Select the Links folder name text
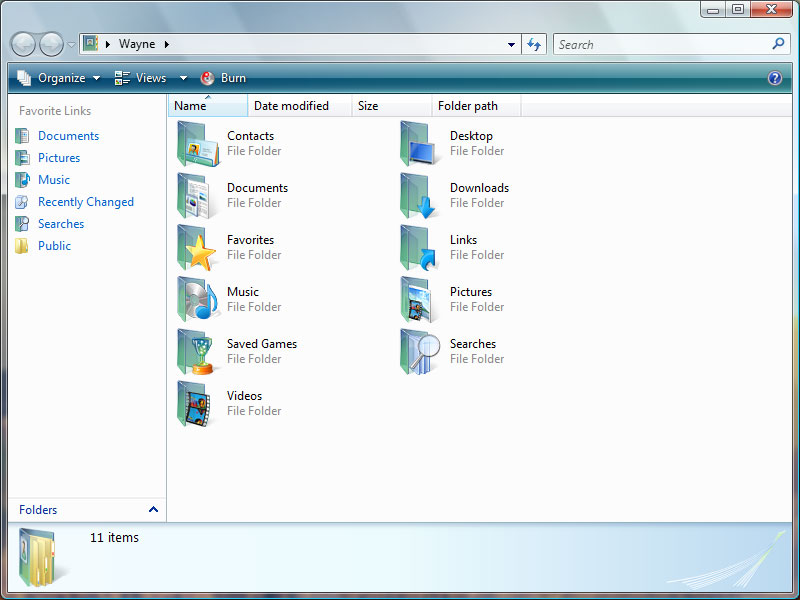This screenshot has width=800, height=600. point(463,240)
